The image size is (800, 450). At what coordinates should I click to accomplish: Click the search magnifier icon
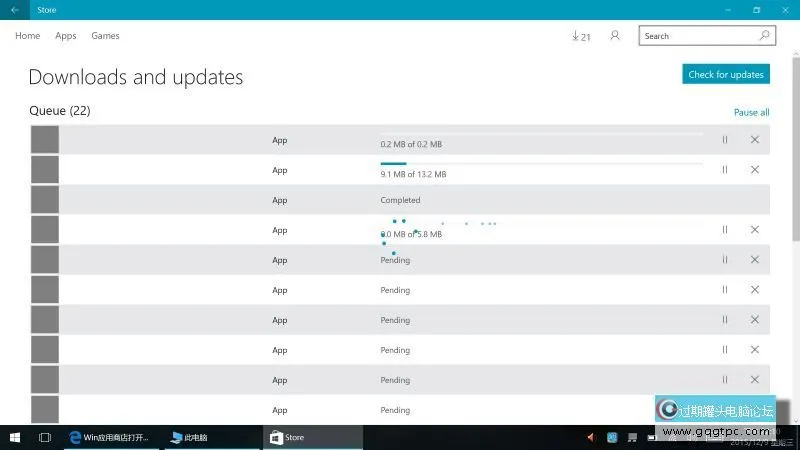pos(765,36)
